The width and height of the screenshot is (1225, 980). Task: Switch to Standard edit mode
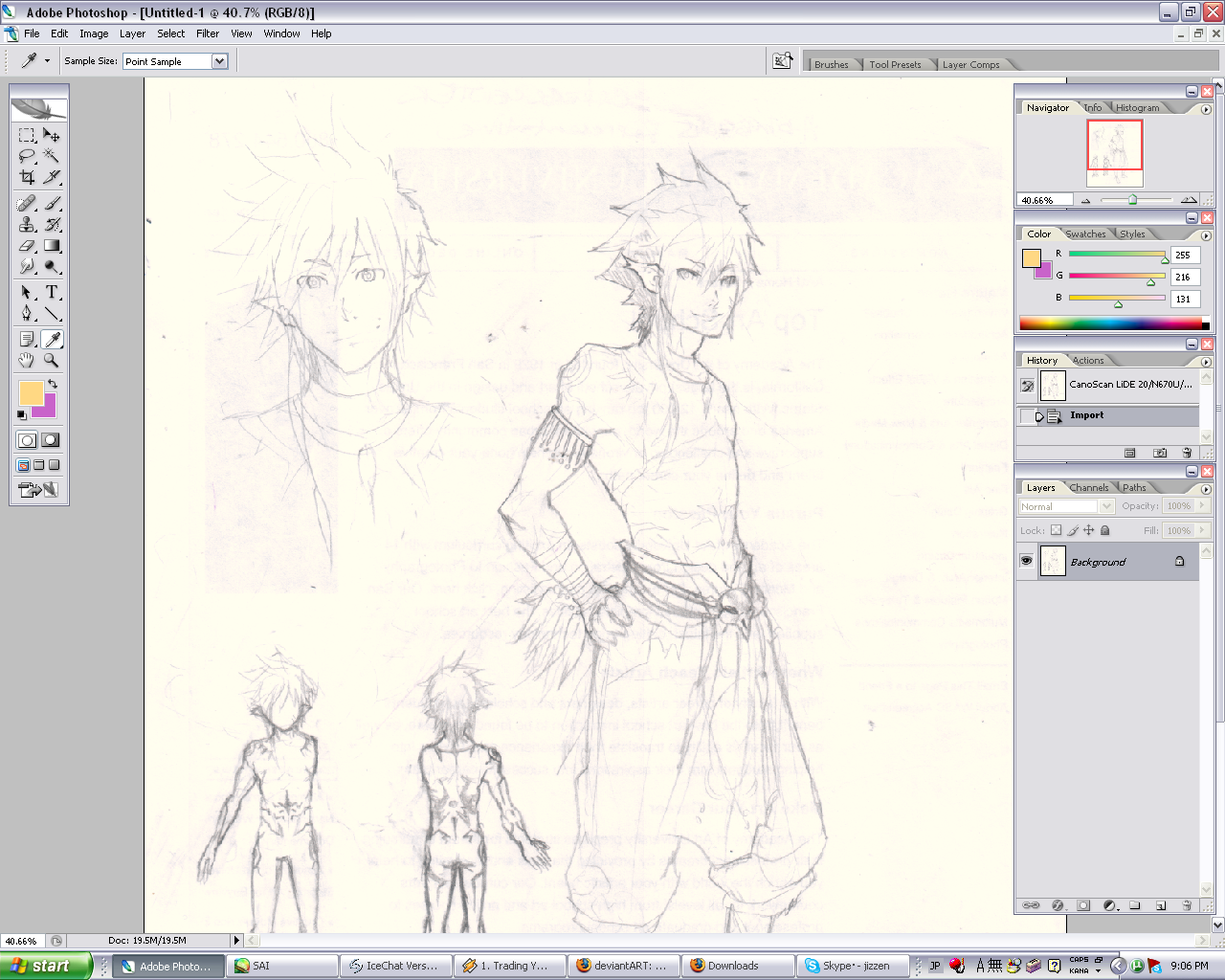tap(27, 440)
